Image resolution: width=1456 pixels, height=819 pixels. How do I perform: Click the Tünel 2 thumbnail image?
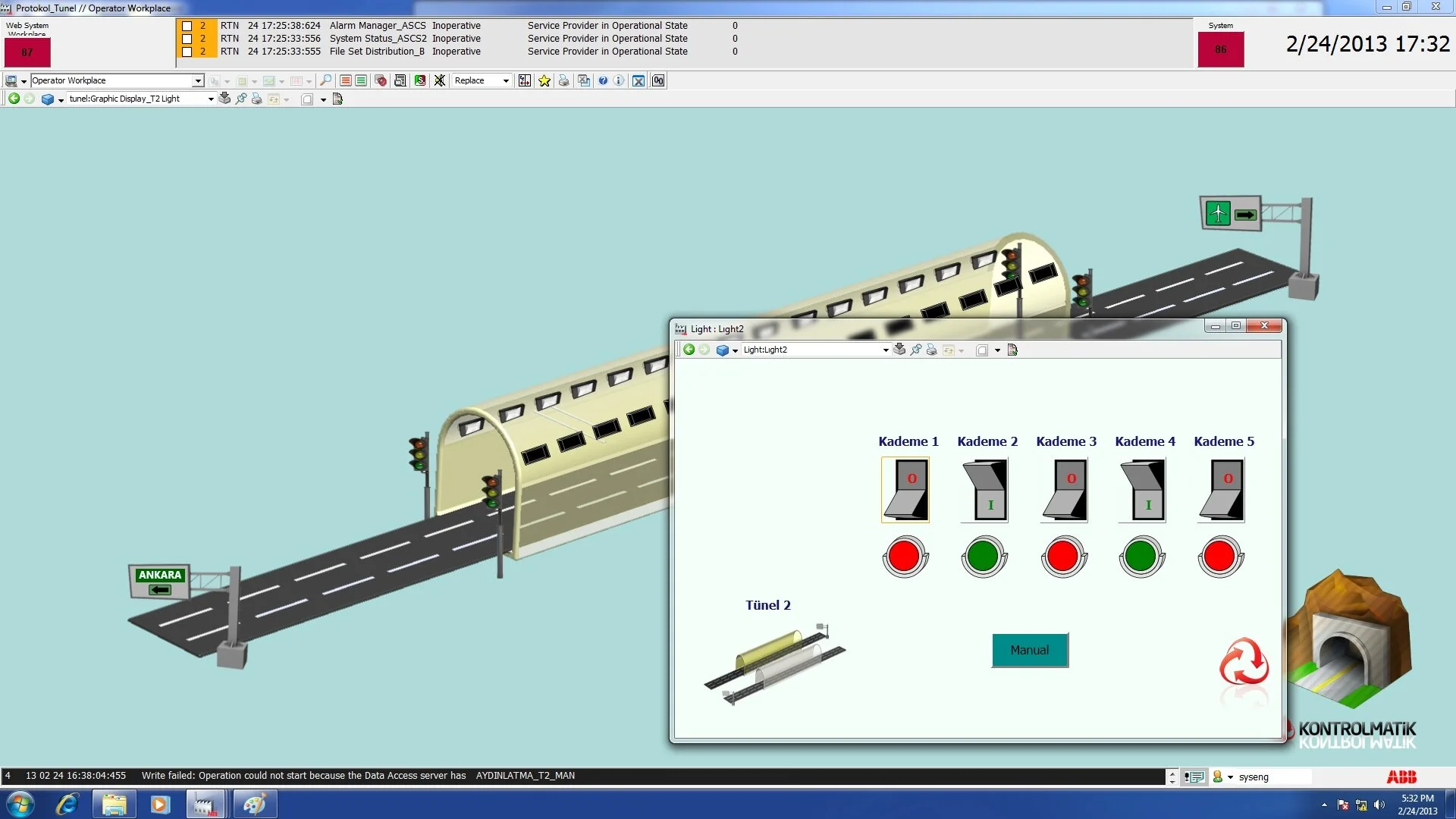pos(773,664)
